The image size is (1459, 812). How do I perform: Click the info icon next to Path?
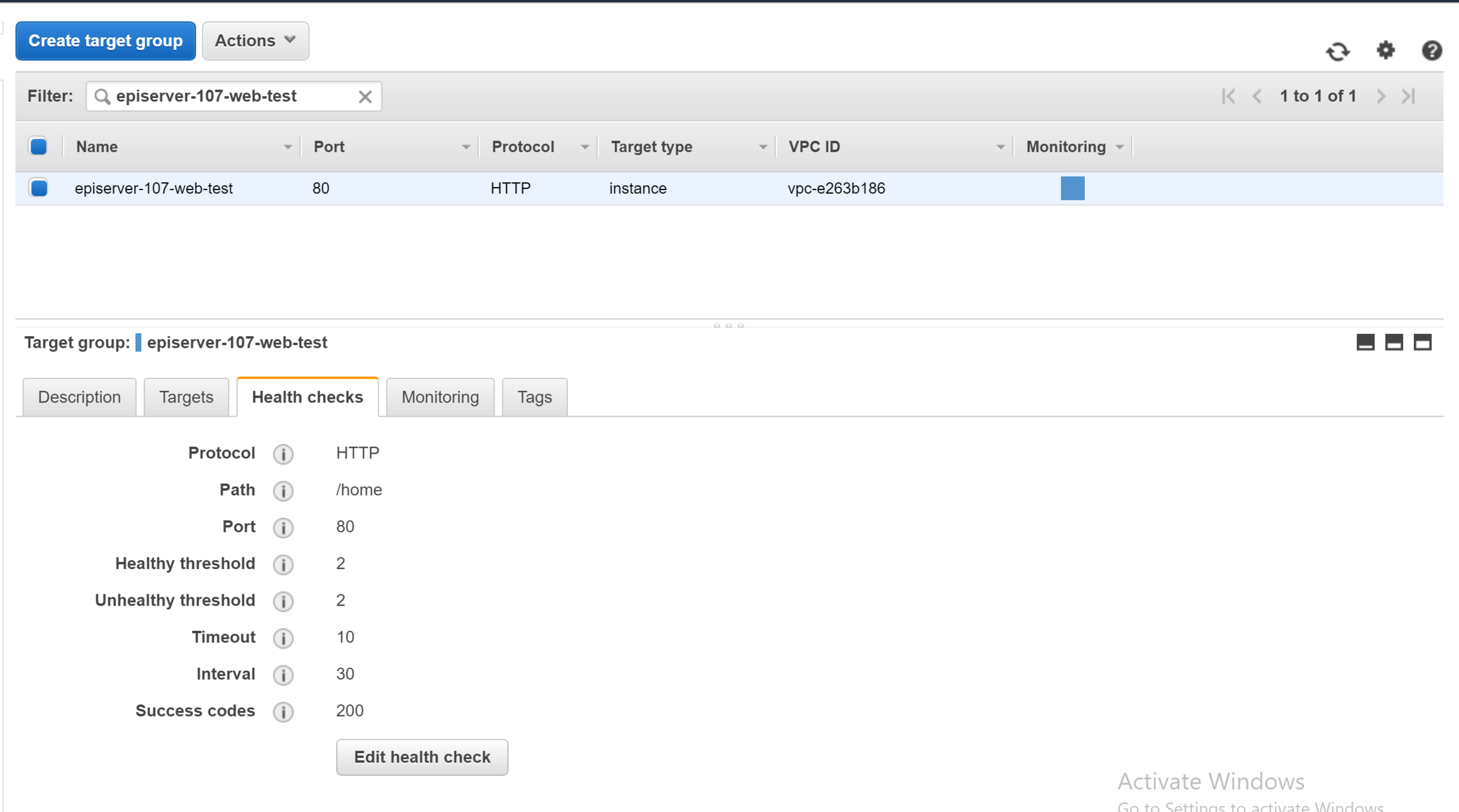click(283, 491)
